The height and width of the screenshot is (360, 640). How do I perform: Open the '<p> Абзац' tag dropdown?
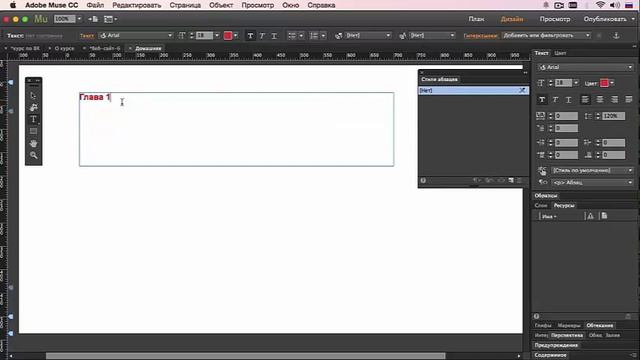coord(592,182)
